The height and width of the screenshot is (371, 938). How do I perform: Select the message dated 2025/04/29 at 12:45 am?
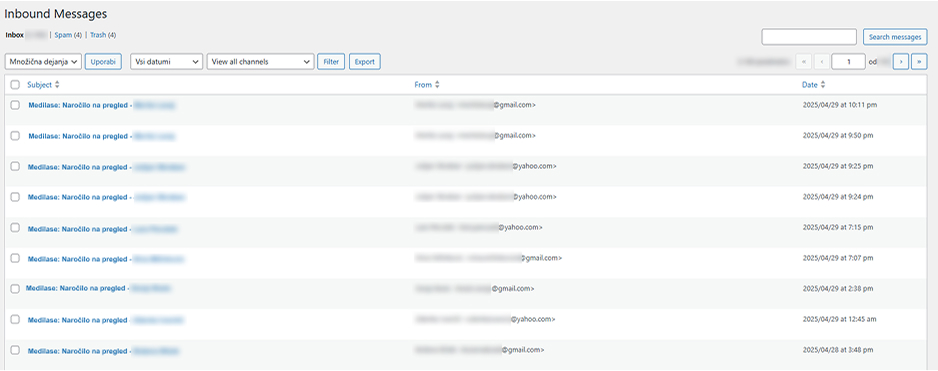tap(15, 320)
